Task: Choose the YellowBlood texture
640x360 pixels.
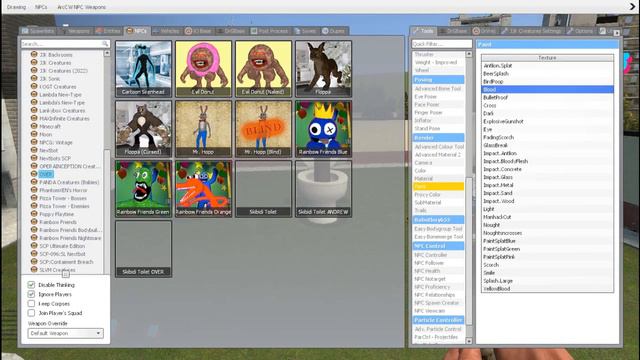Action: click(547, 289)
